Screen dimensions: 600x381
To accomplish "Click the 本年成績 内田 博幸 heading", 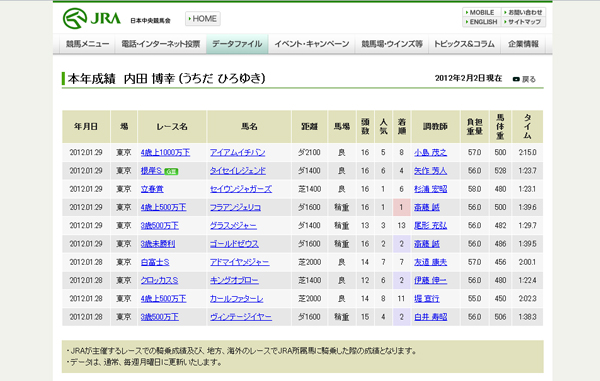I will click(x=166, y=79).
